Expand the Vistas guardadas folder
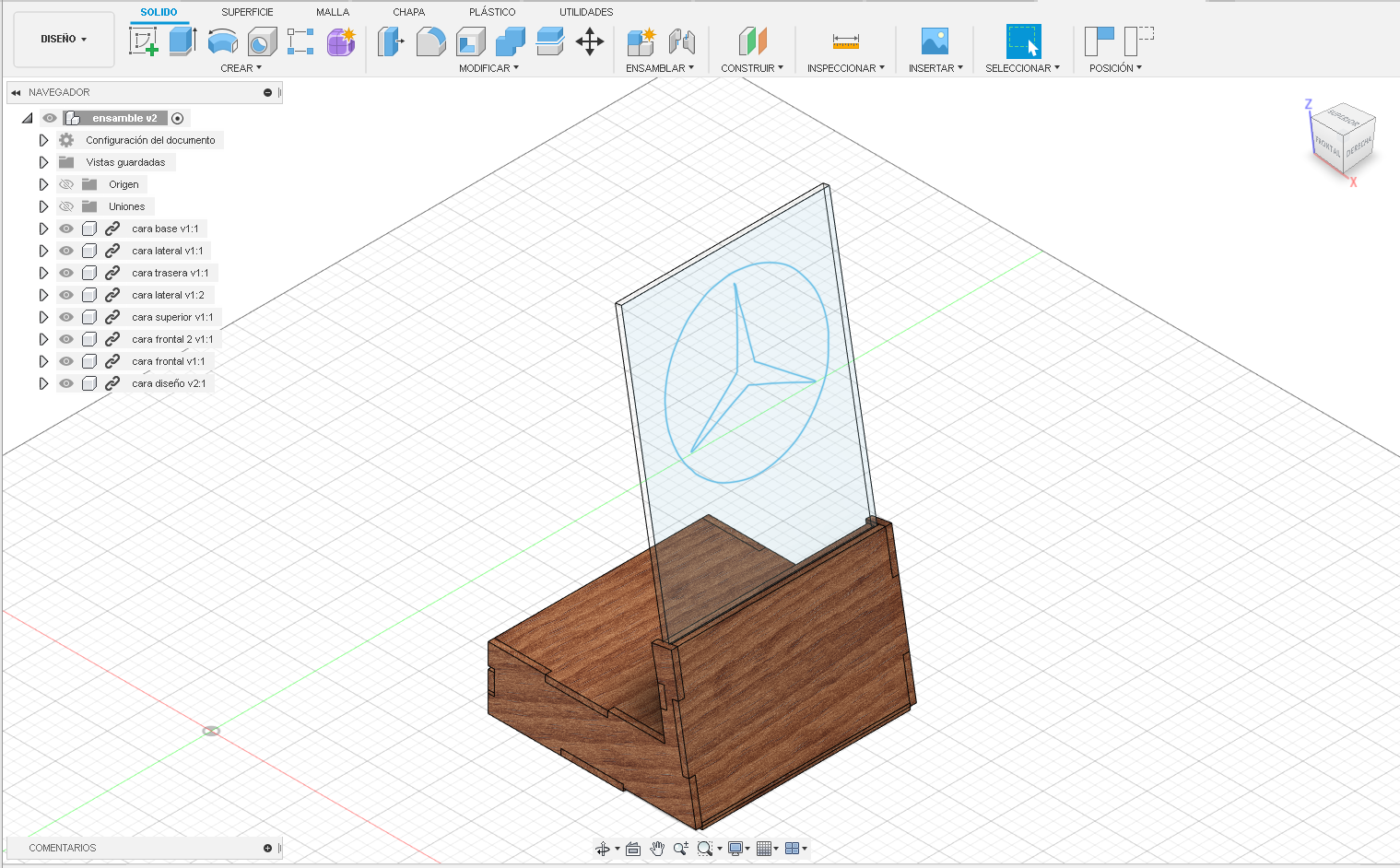The image size is (1400, 868). 43,162
